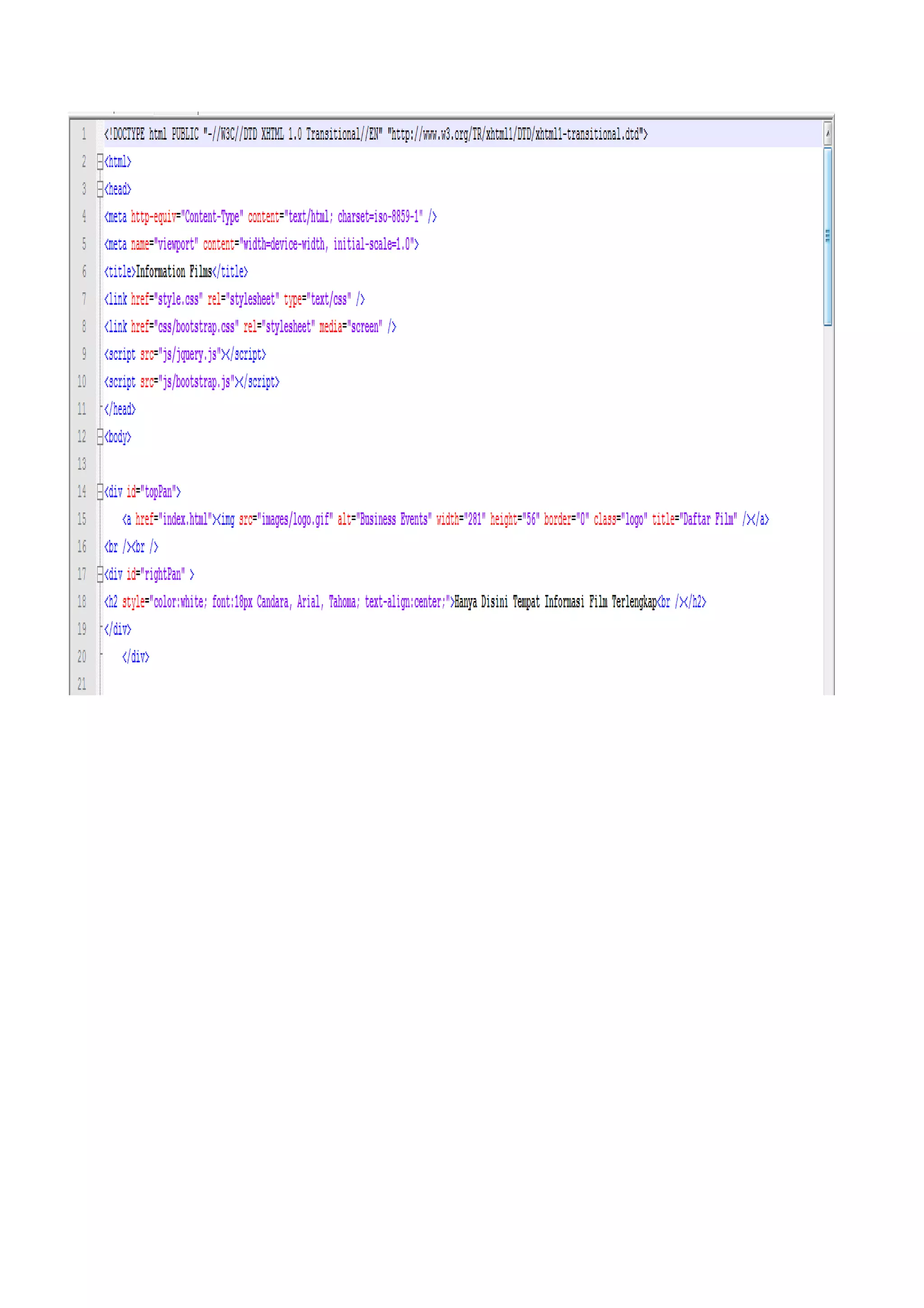Collapse the rightPan div fold marker
Image resolution: width=924 pixels, height=1308 pixels.
coord(100,574)
